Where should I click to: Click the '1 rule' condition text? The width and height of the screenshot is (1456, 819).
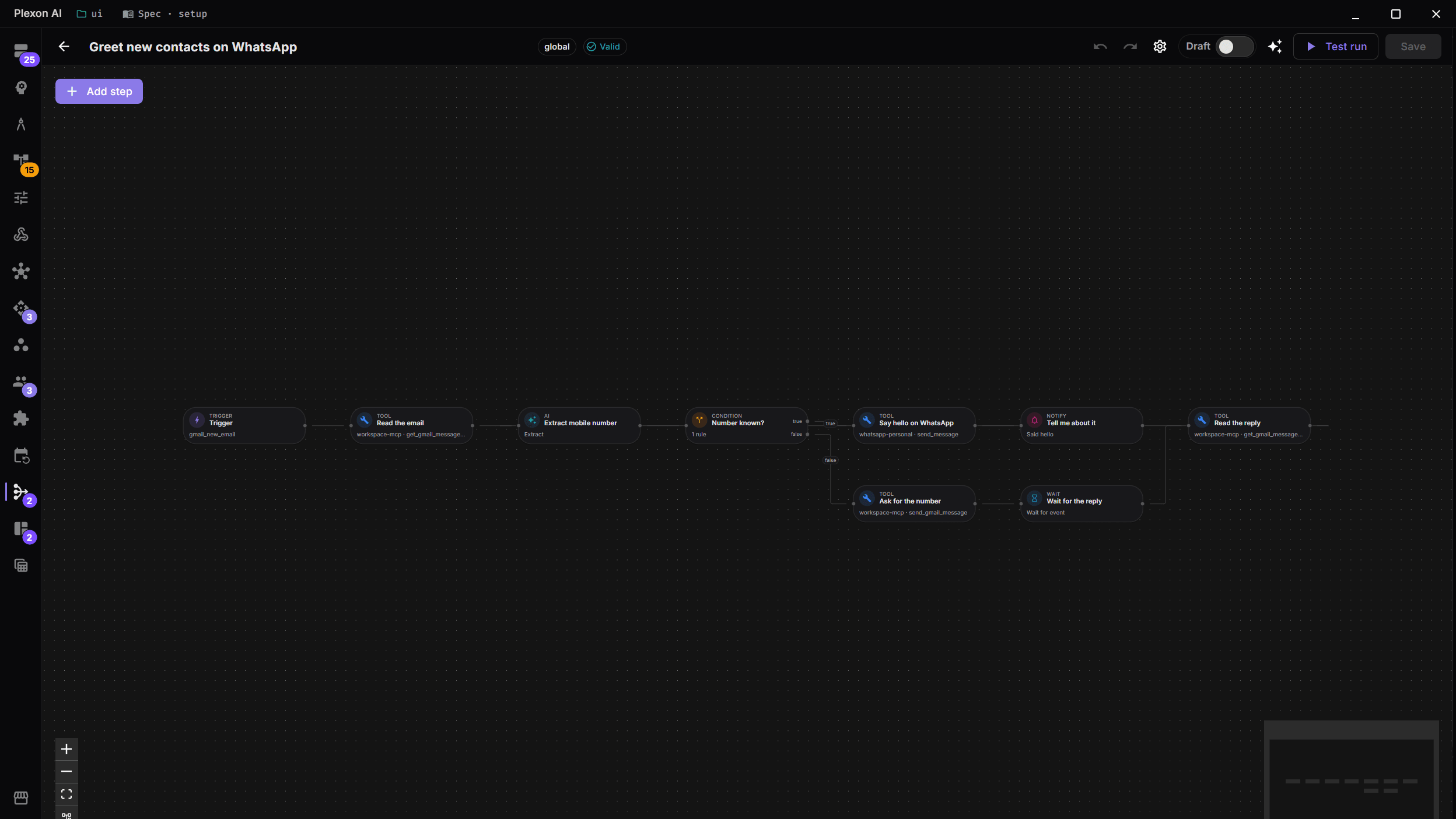699,435
